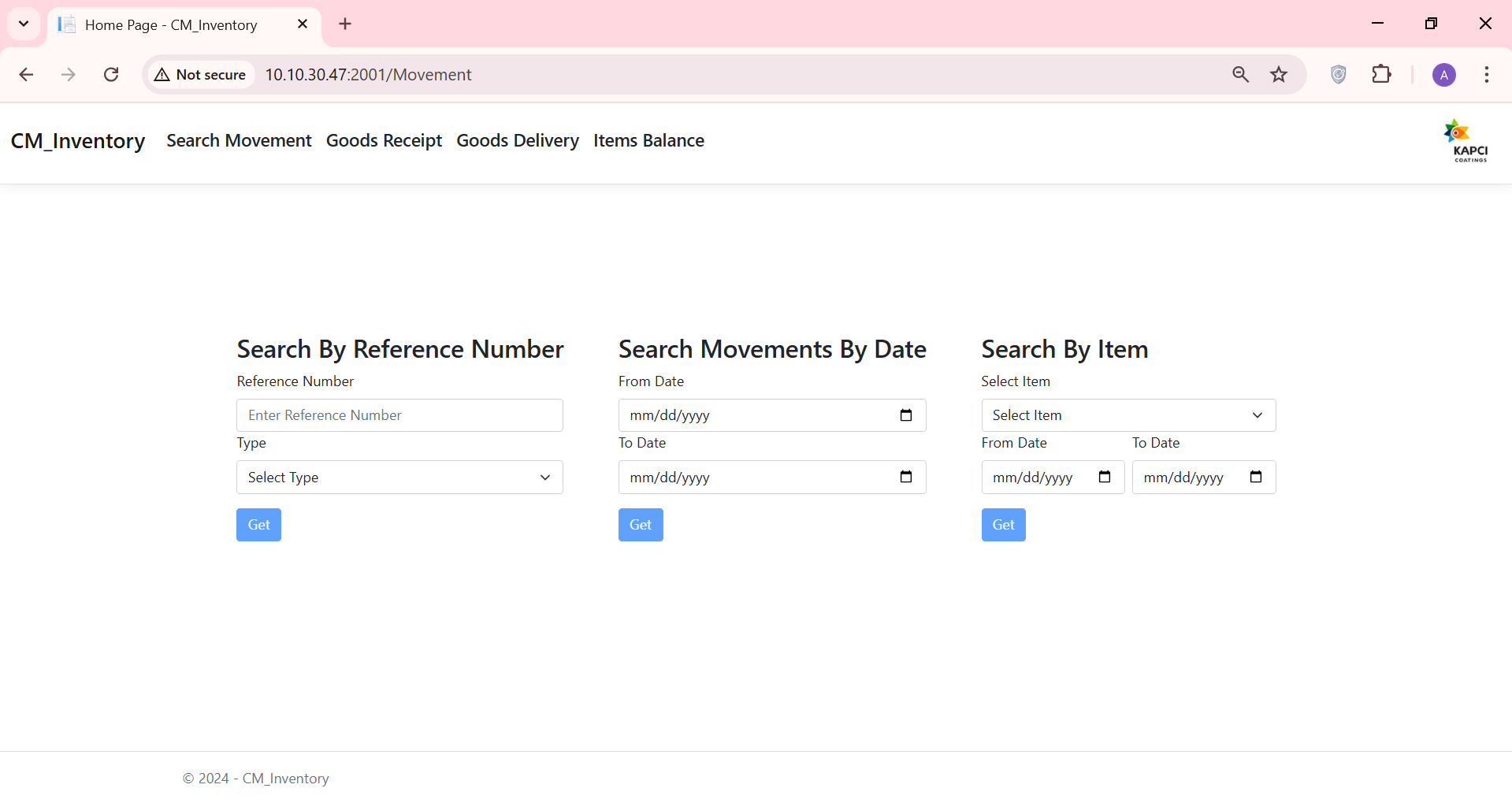
Task: Click the forward navigation arrow
Action: [69, 74]
